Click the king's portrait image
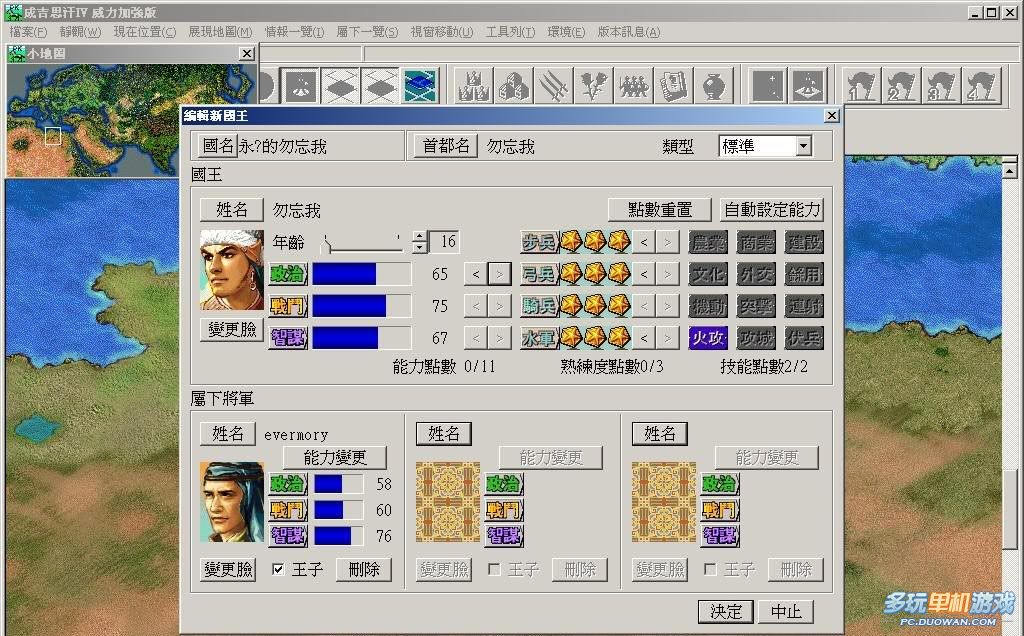 [x=232, y=270]
